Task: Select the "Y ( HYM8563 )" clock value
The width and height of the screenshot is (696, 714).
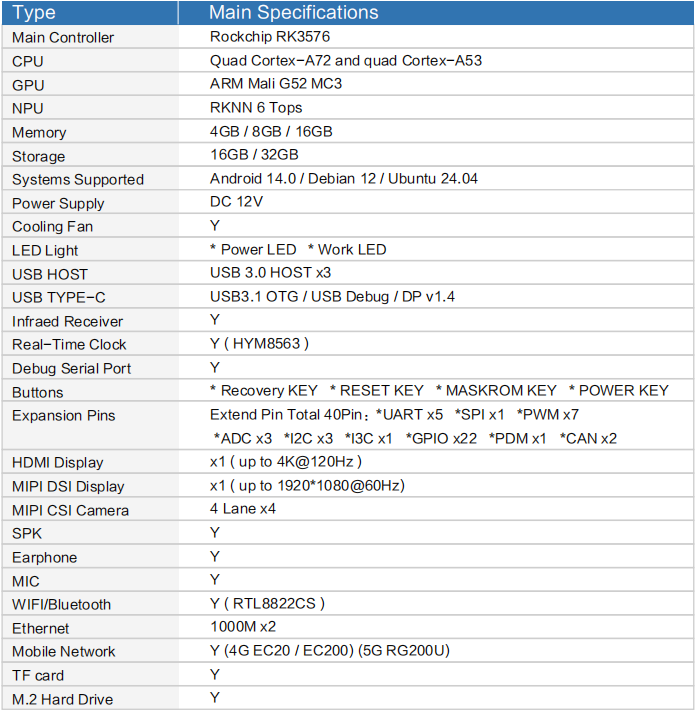Action: [x=259, y=344]
